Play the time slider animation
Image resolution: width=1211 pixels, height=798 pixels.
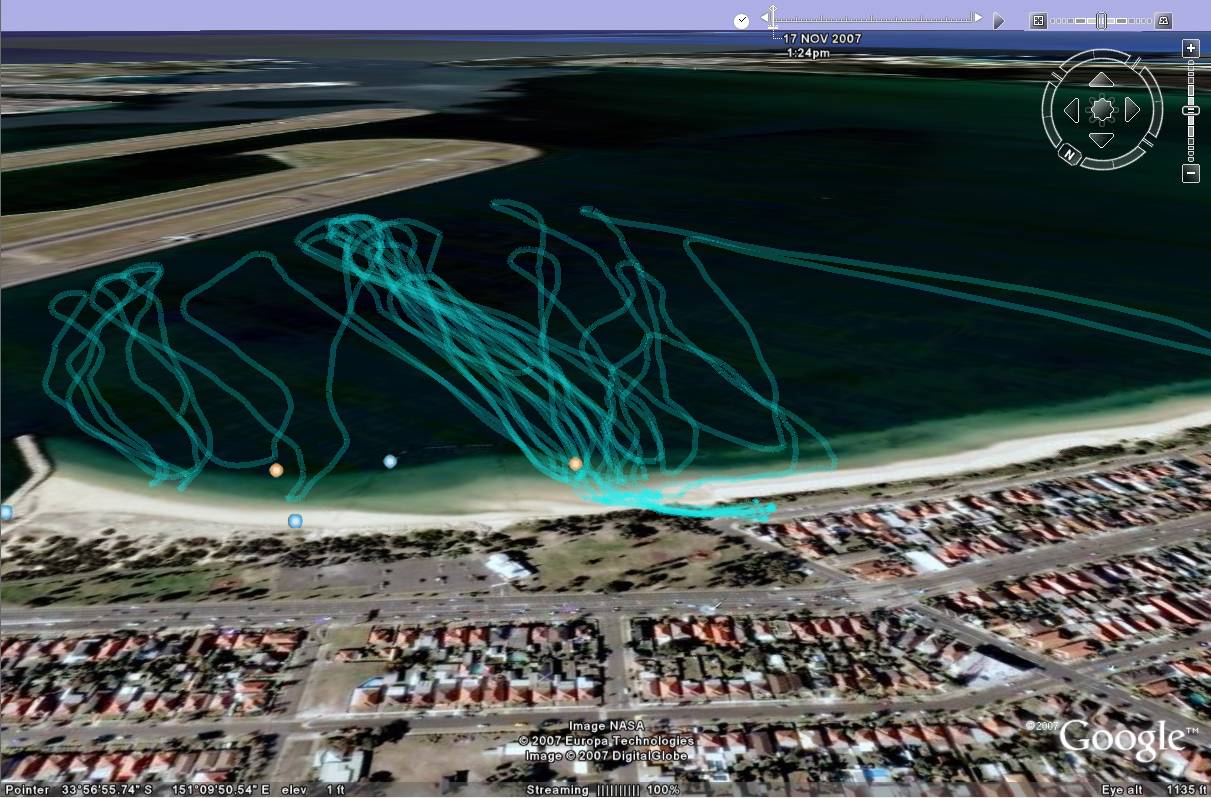click(x=1000, y=17)
